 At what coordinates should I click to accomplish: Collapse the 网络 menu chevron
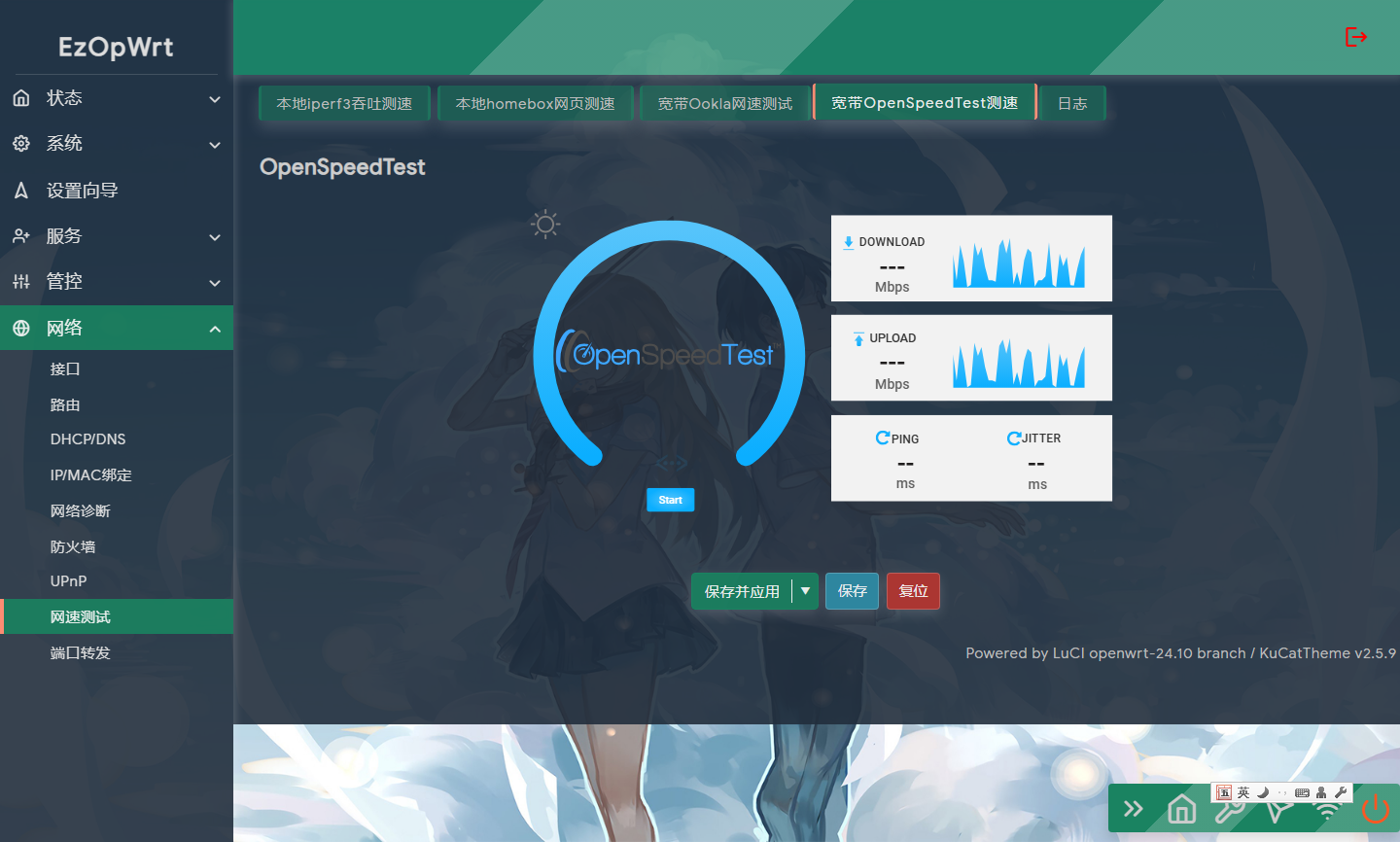point(215,330)
